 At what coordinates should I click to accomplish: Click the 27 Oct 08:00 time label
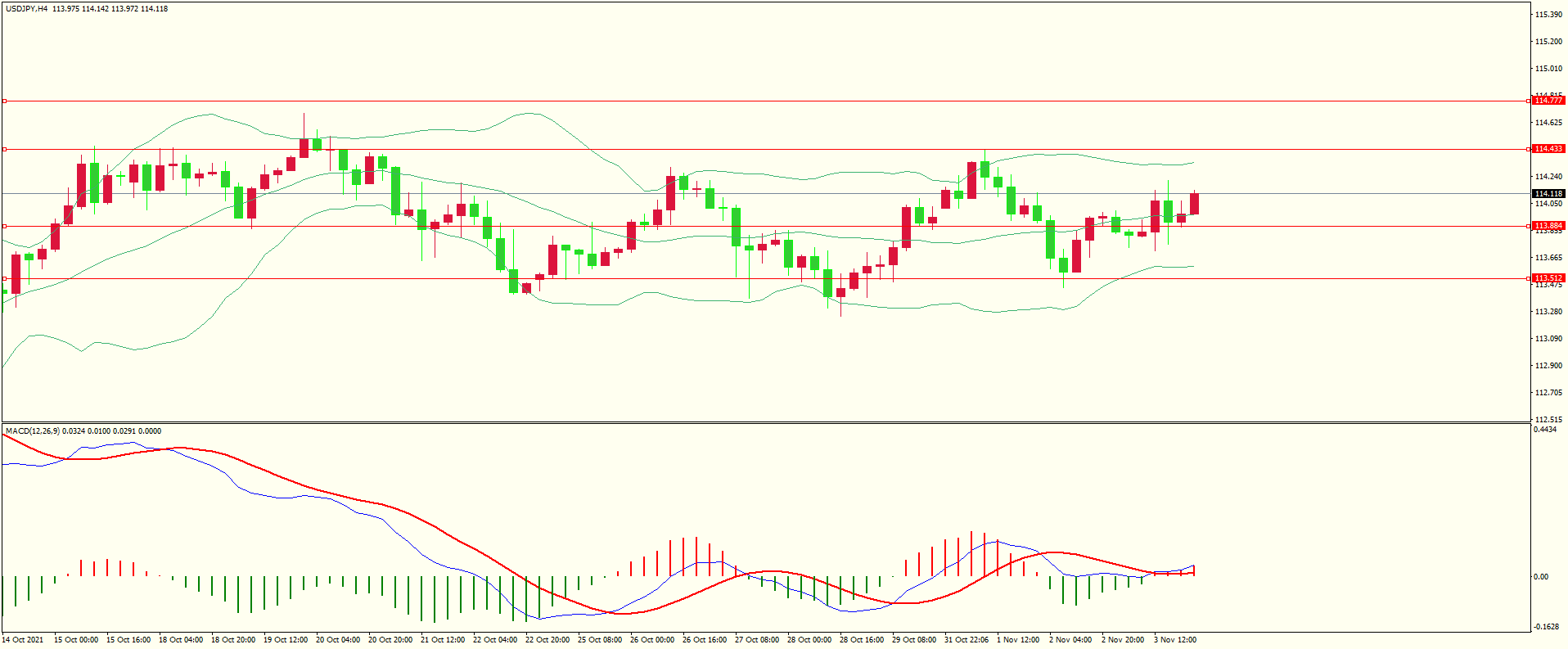[x=757, y=640]
